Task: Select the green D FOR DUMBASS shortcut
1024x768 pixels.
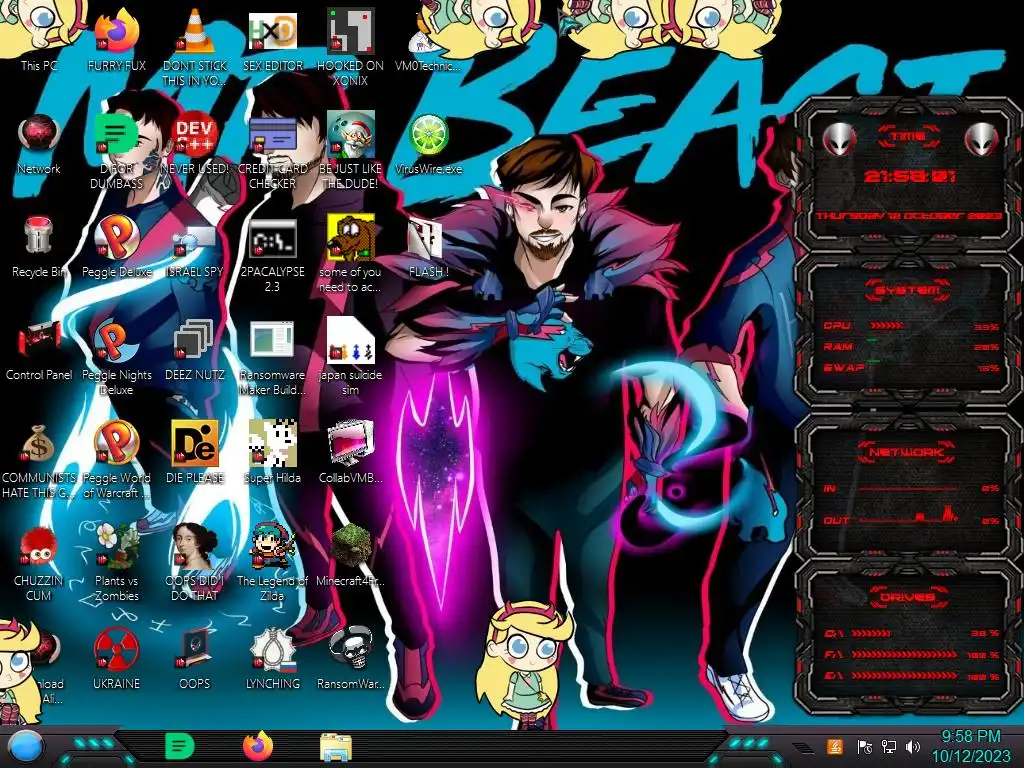Action: pyautogui.click(x=117, y=150)
